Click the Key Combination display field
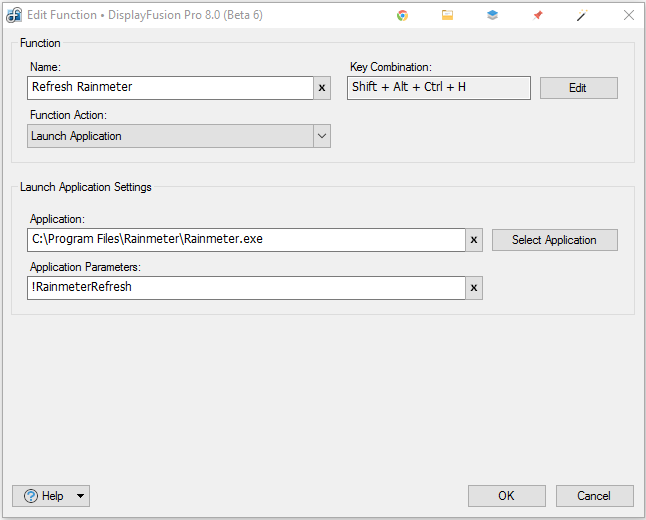The width and height of the screenshot is (646, 520). pyautogui.click(x=438, y=88)
